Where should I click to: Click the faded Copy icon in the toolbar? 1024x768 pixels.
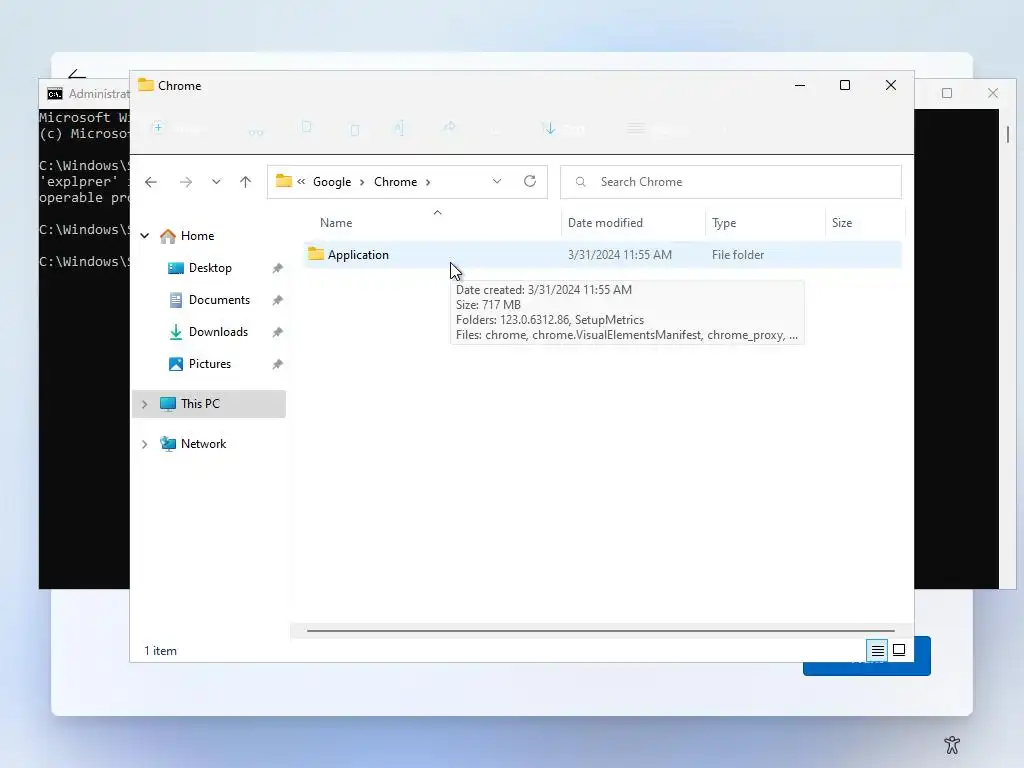(x=306, y=127)
